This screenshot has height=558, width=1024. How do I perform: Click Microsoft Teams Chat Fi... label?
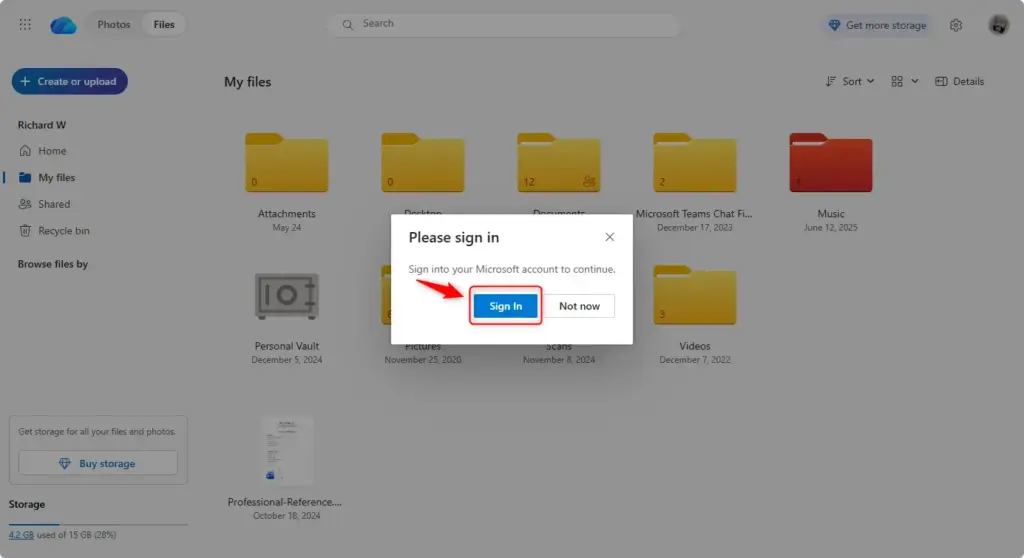coord(694,214)
